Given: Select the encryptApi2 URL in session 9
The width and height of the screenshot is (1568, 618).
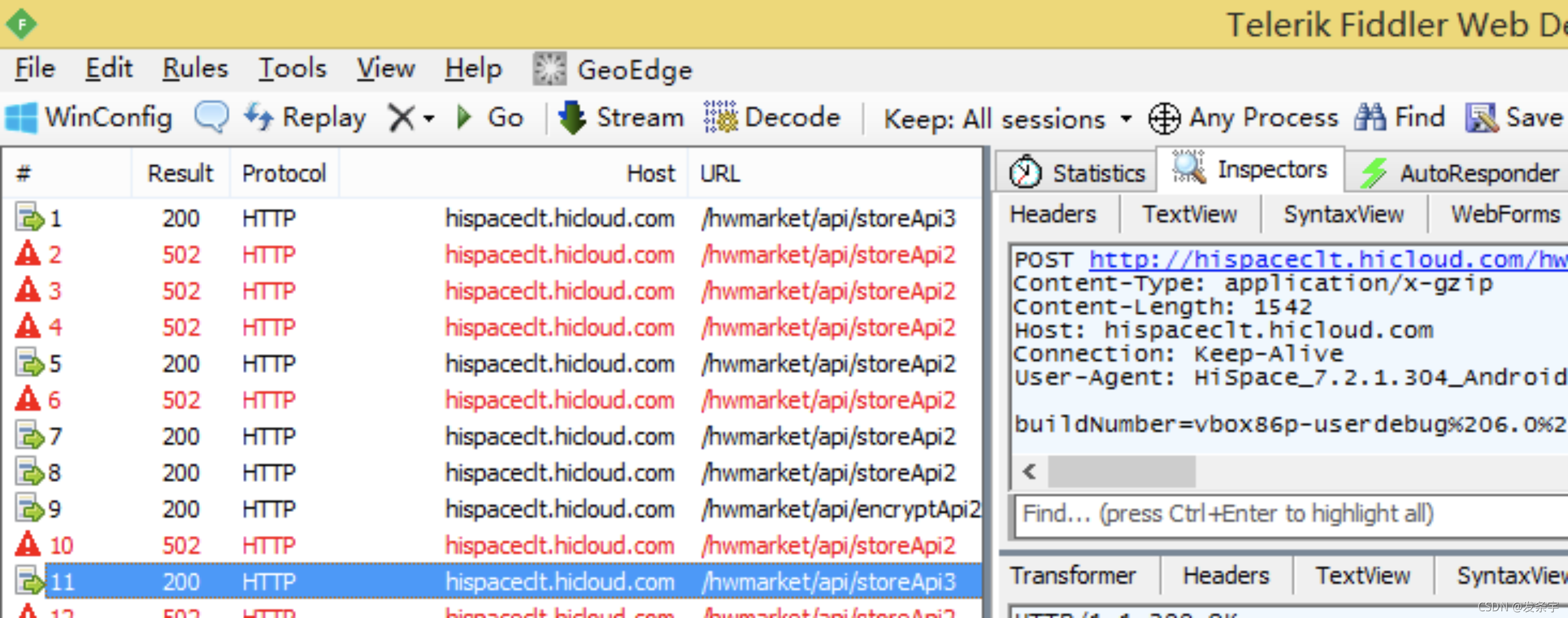Looking at the screenshot, I should click(x=841, y=510).
